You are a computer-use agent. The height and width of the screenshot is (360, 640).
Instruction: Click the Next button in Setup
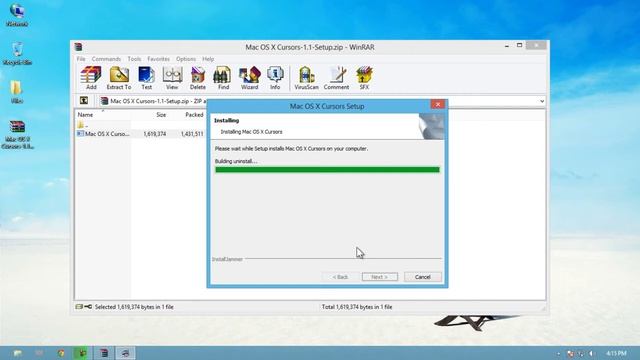(x=380, y=277)
